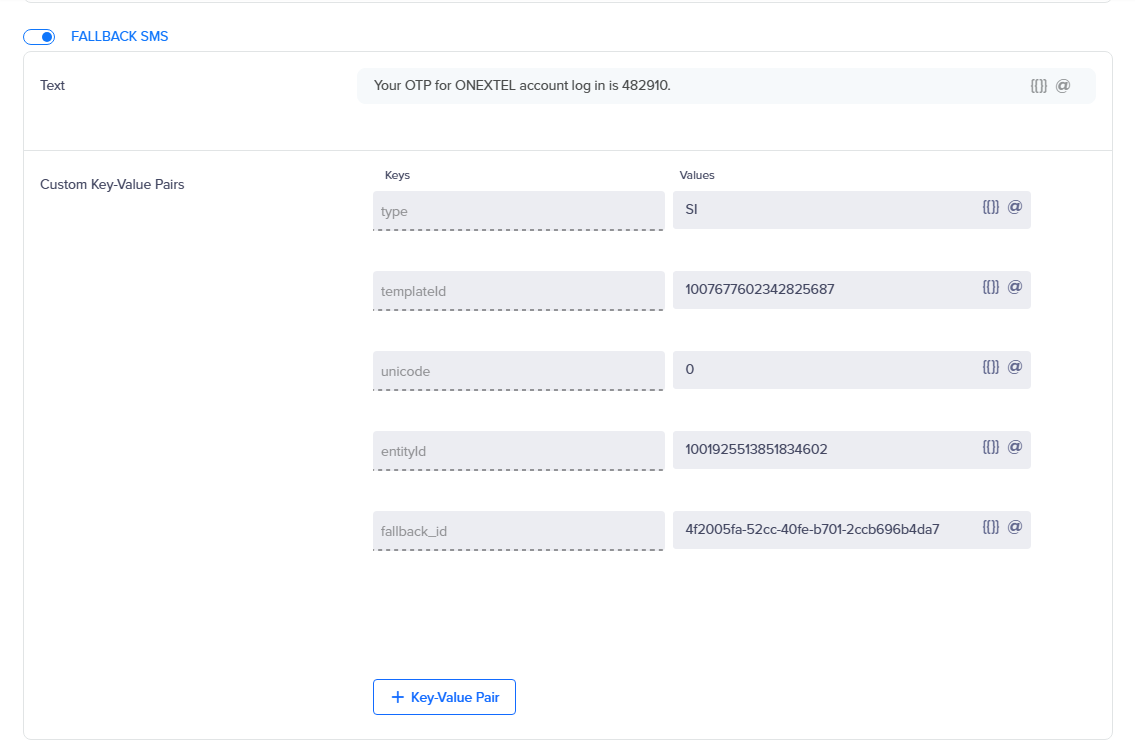The width and height of the screenshot is (1135, 748).
Task: Click braces icon in fallback_id value row
Action: tap(991, 527)
